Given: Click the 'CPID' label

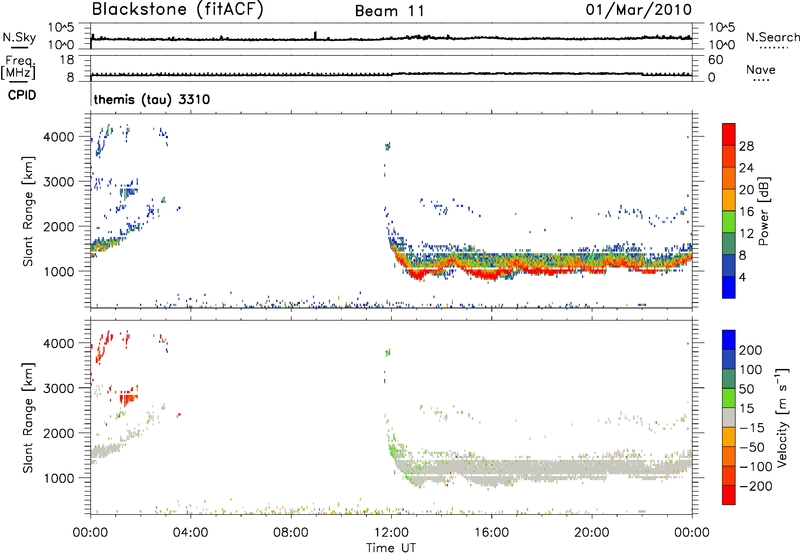Looking at the screenshot, I should tap(22, 95).
